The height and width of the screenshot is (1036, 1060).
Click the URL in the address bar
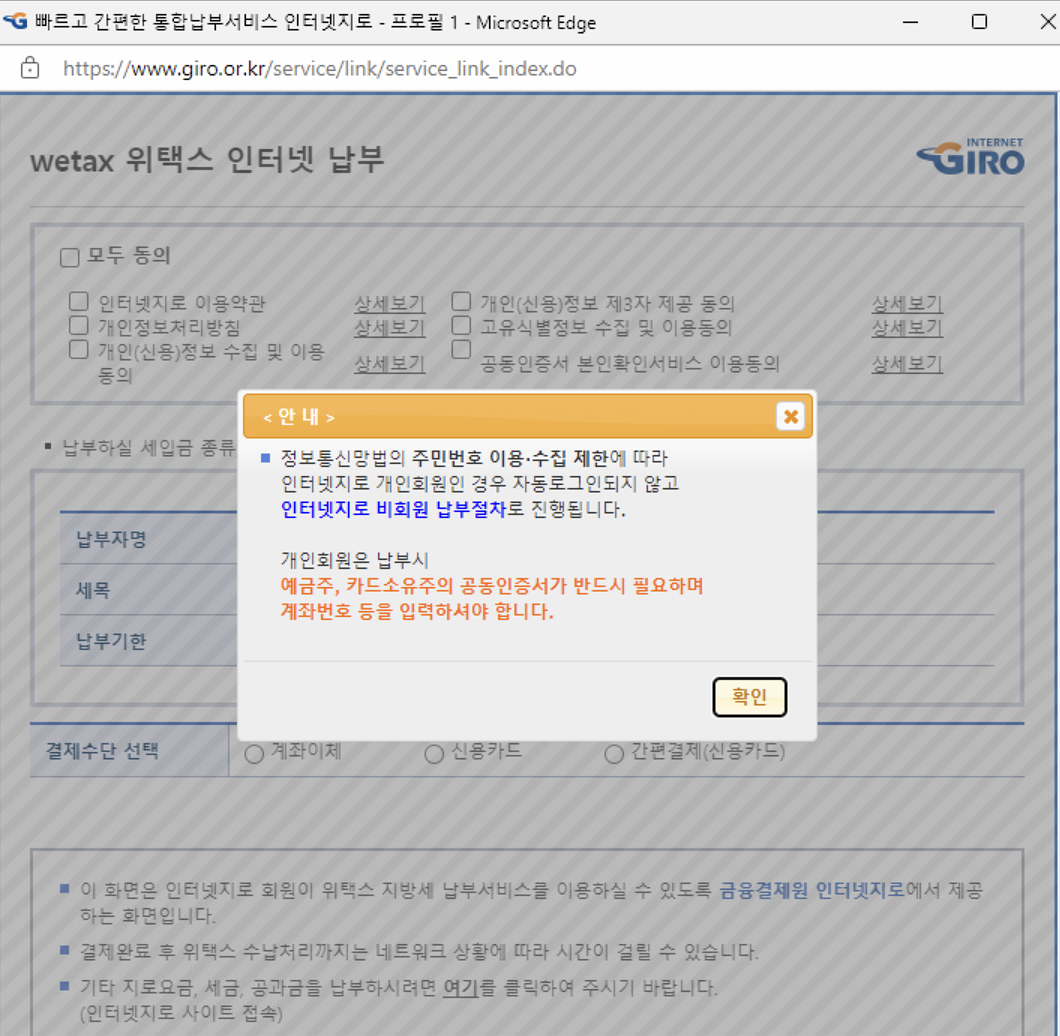(x=319, y=68)
